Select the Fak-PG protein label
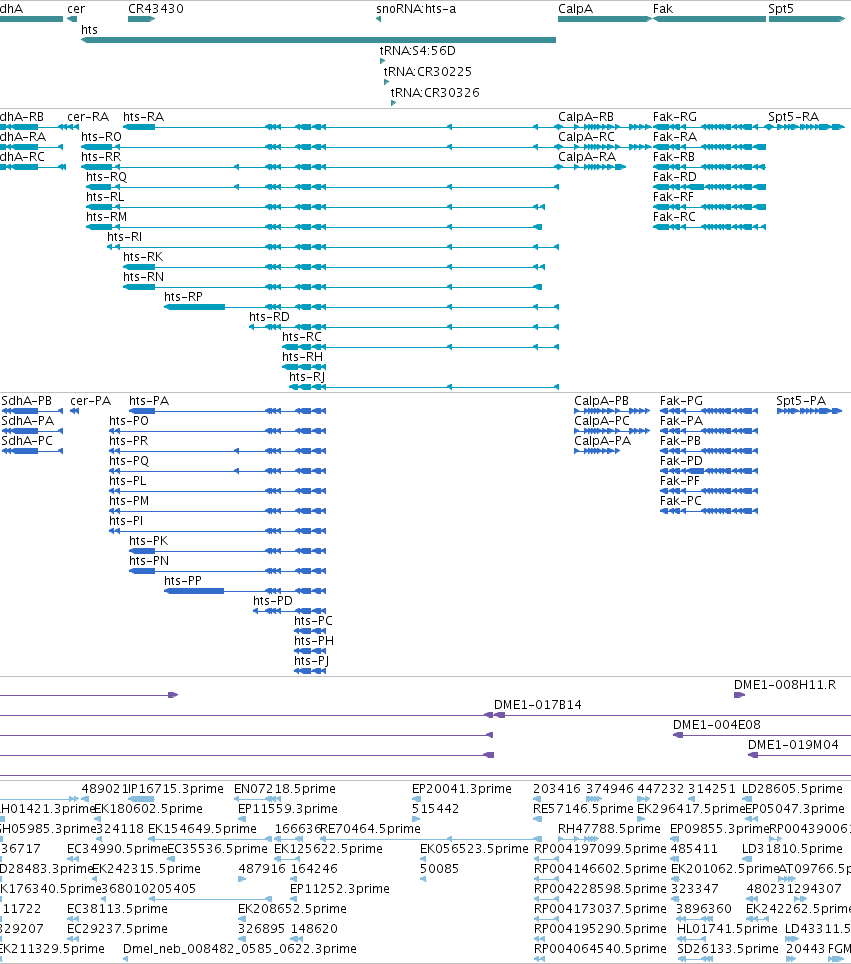This screenshot has width=851, height=964. pyautogui.click(x=681, y=401)
